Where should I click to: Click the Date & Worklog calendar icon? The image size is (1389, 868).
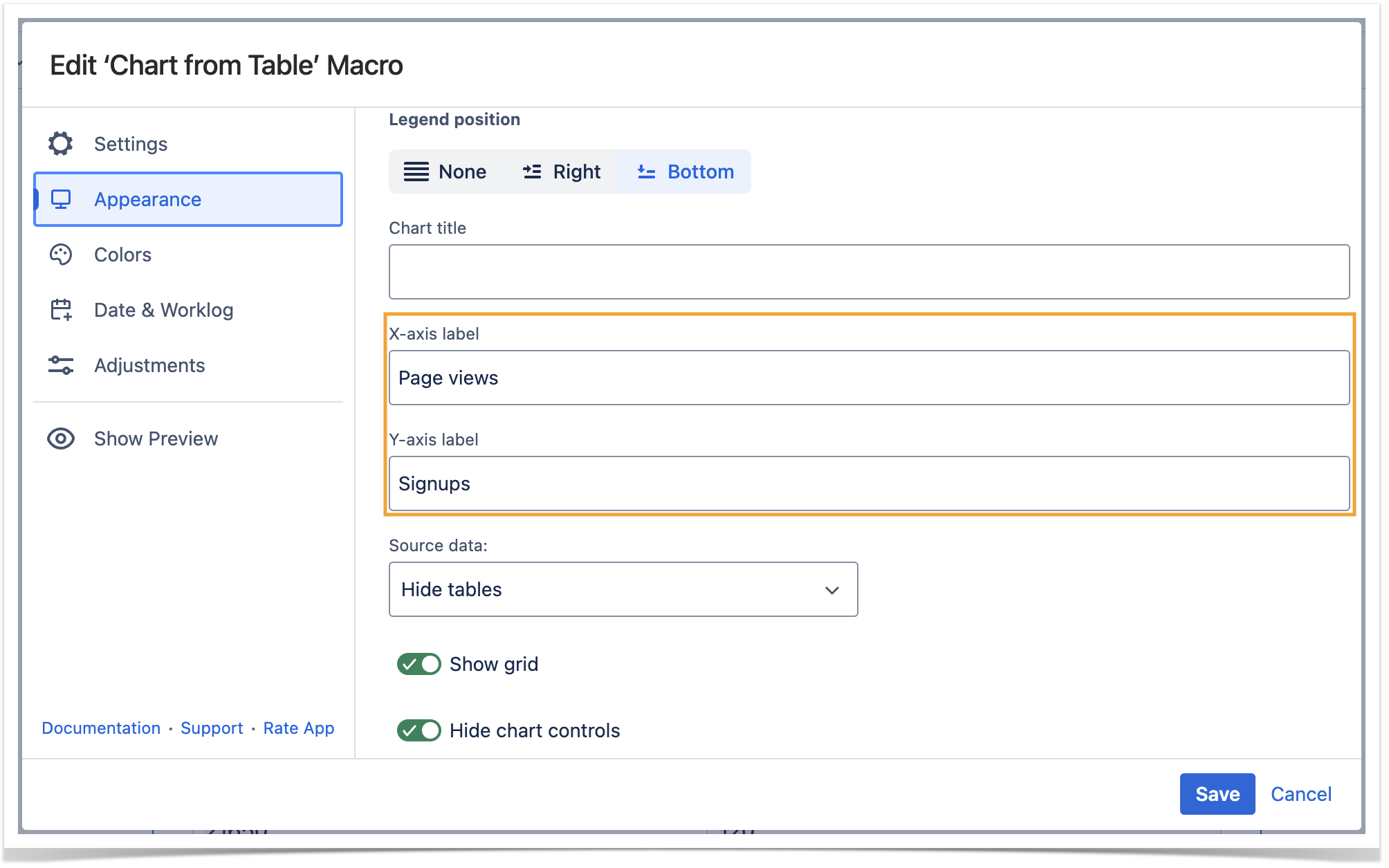point(61,310)
